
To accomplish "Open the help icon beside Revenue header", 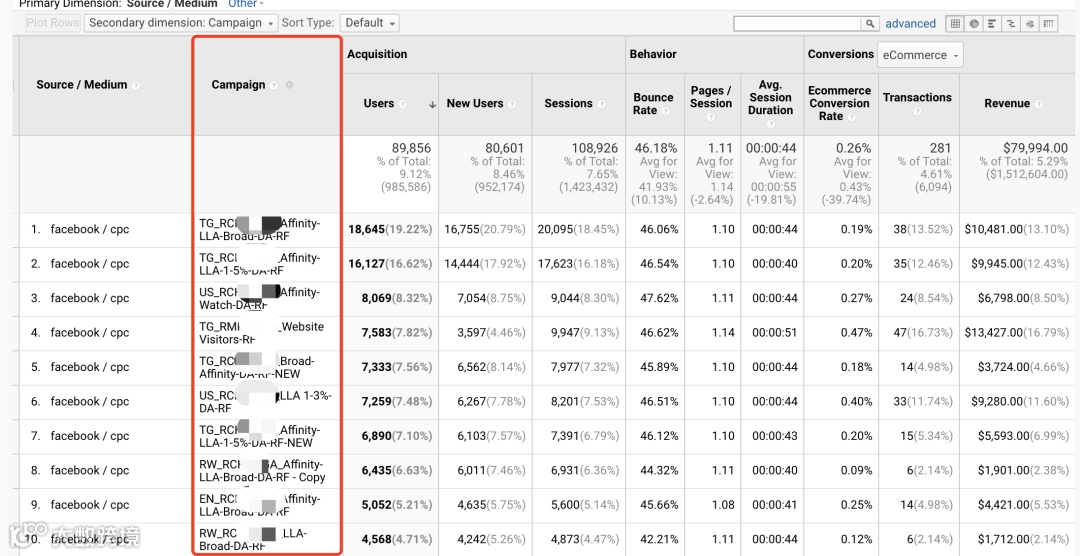I will click(x=1038, y=104).
